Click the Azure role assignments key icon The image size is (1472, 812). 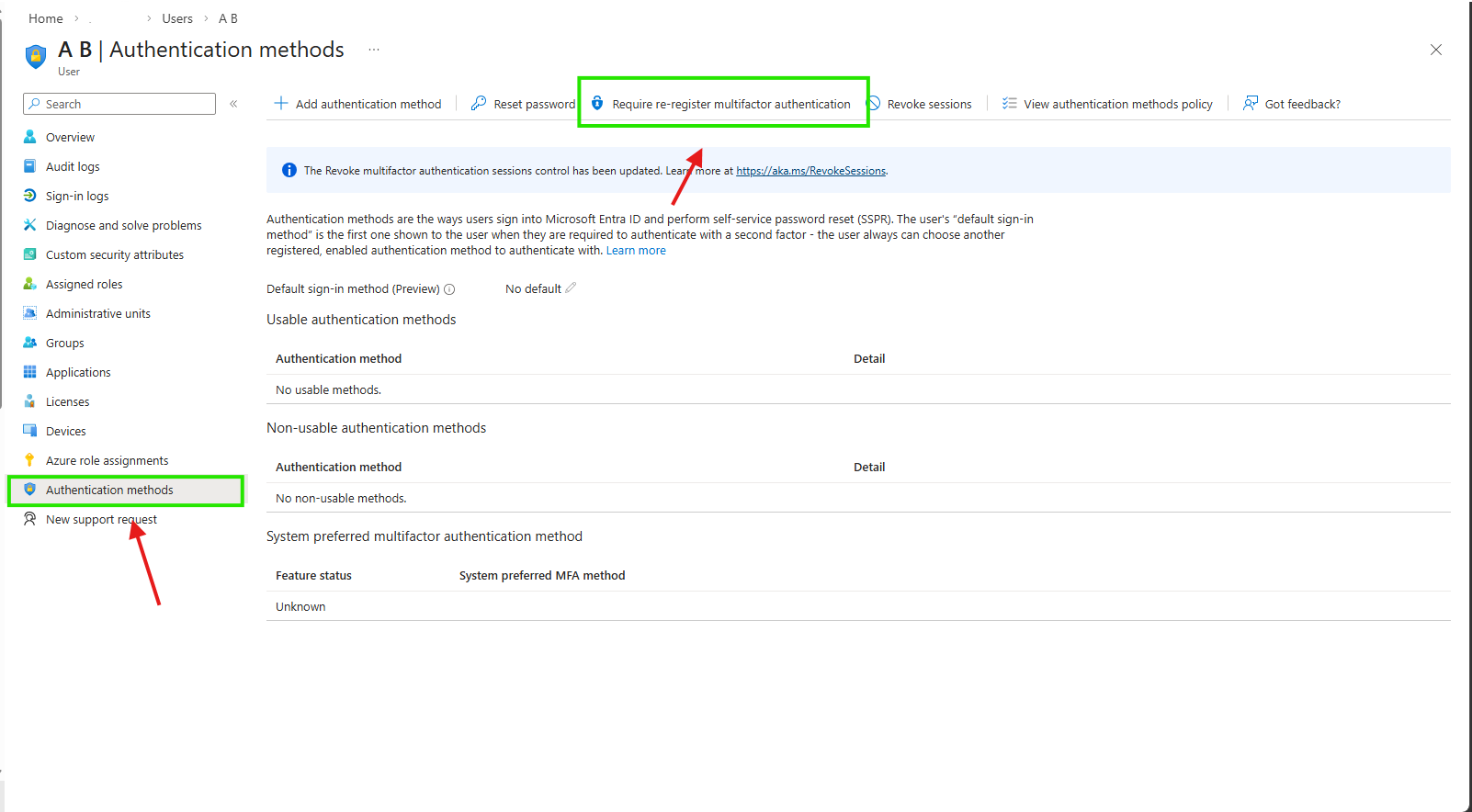pyautogui.click(x=29, y=460)
